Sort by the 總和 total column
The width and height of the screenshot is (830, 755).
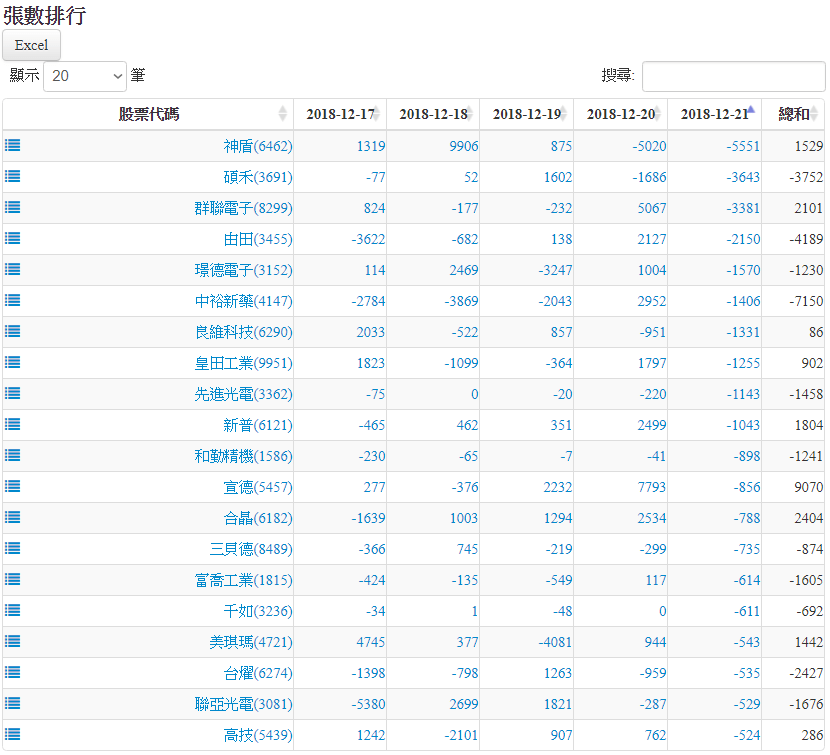793,114
